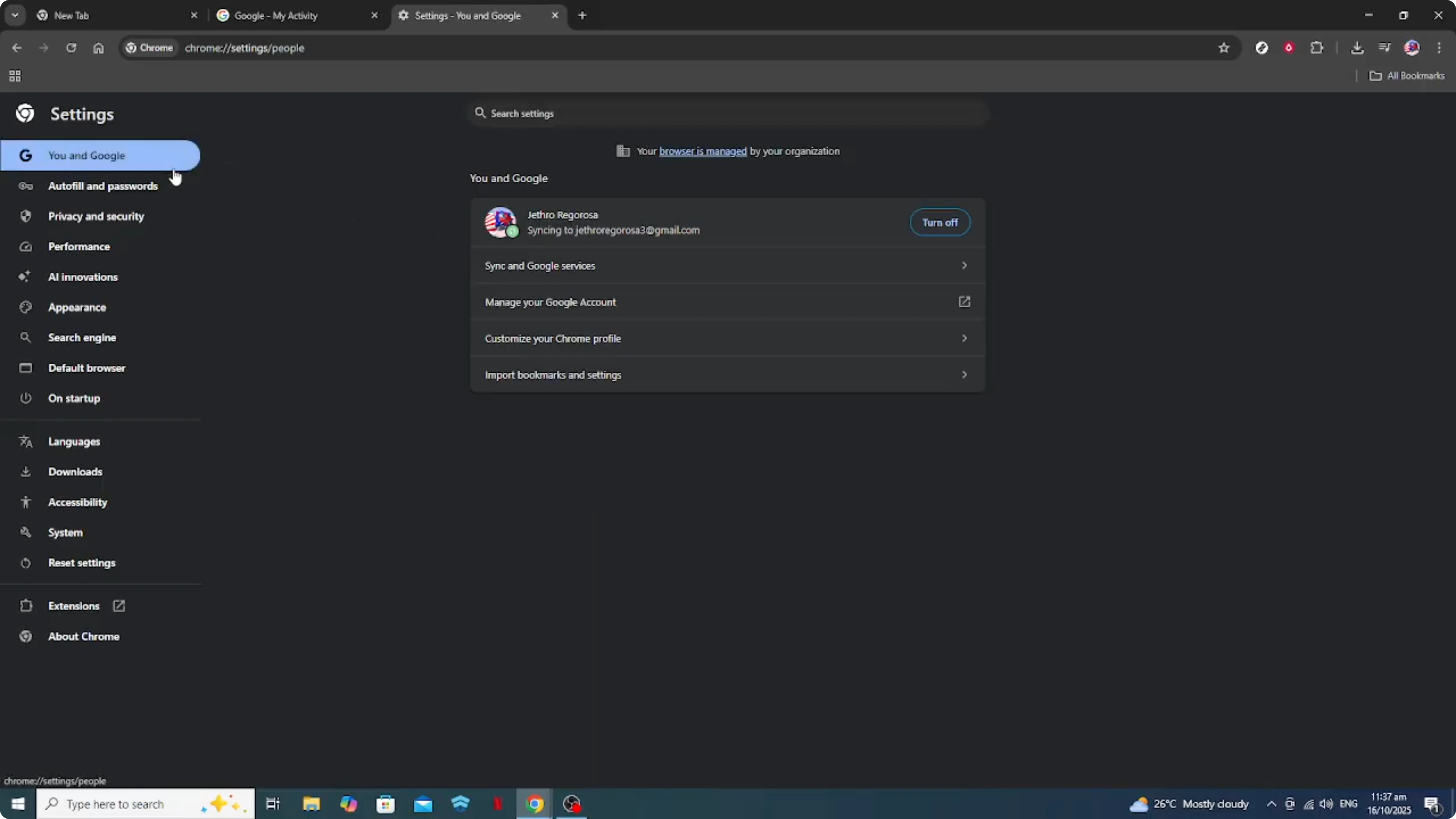Open the profile avatar in Chrome toolbar
Viewport: 1456px width, 819px height.
[1412, 48]
